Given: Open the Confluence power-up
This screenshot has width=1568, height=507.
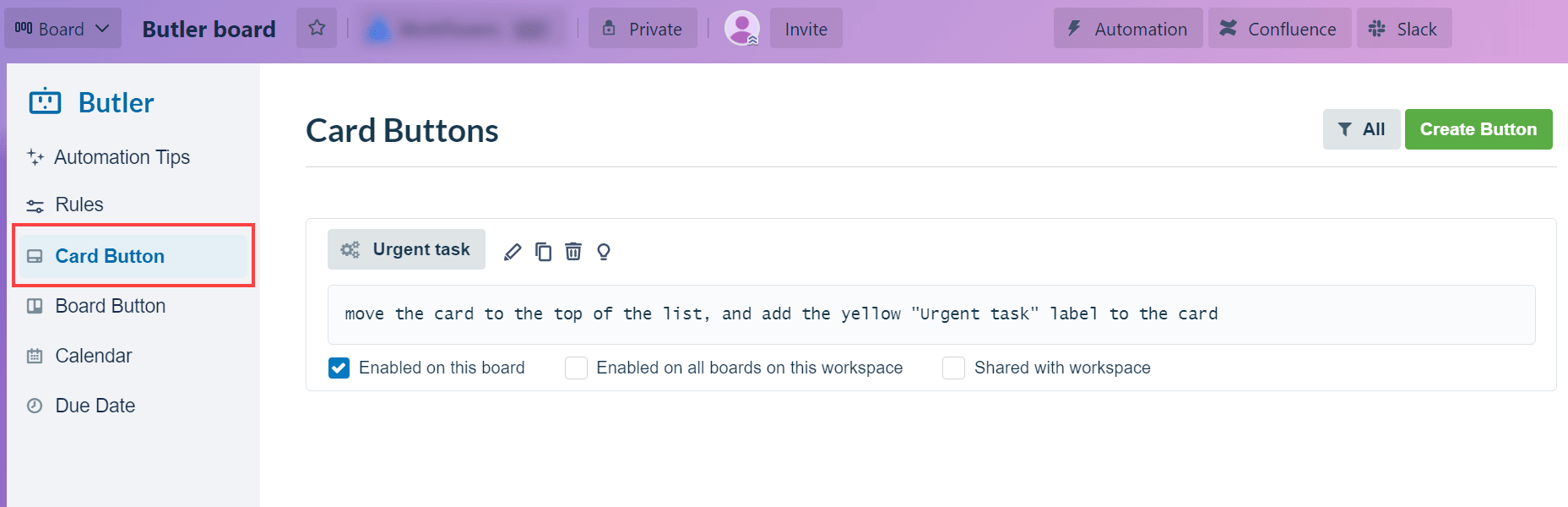Looking at the screenshot, I should (x=1278, y=28).
